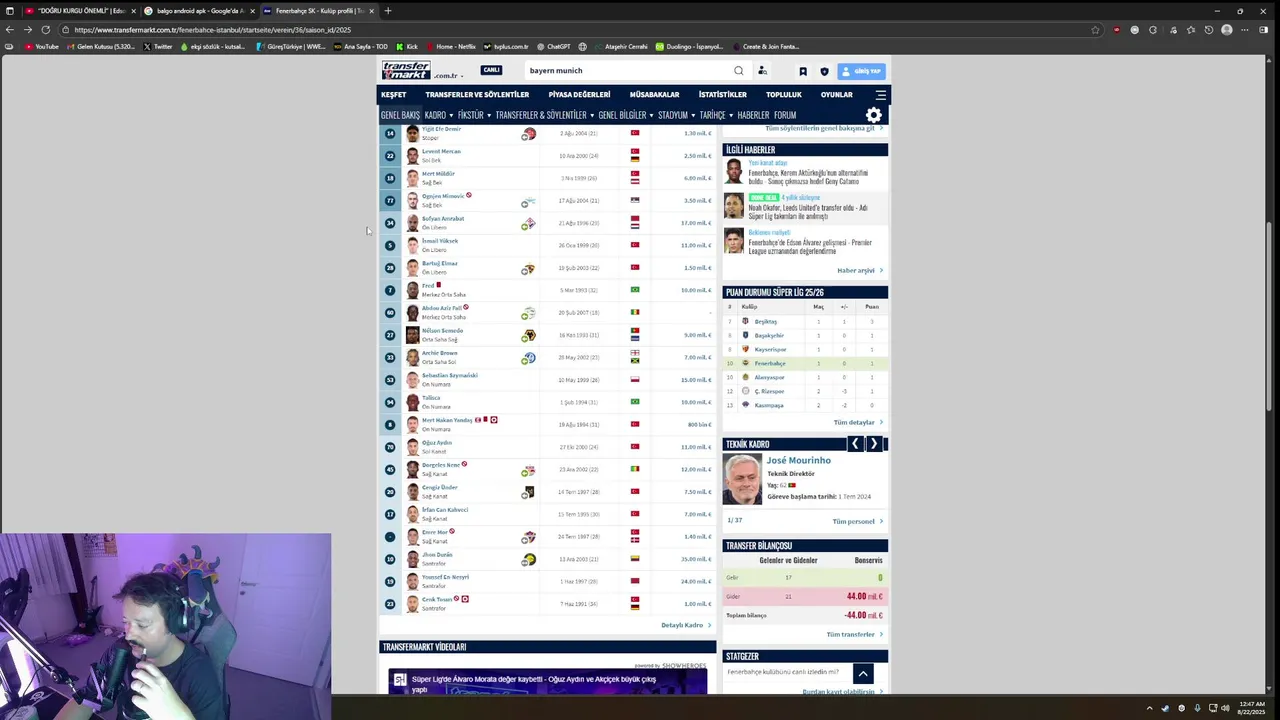The width and height of the screenshot is (1280, 720).
Task: Click the transfer club badge beside Archie Brown
Action: pos(528,357)
